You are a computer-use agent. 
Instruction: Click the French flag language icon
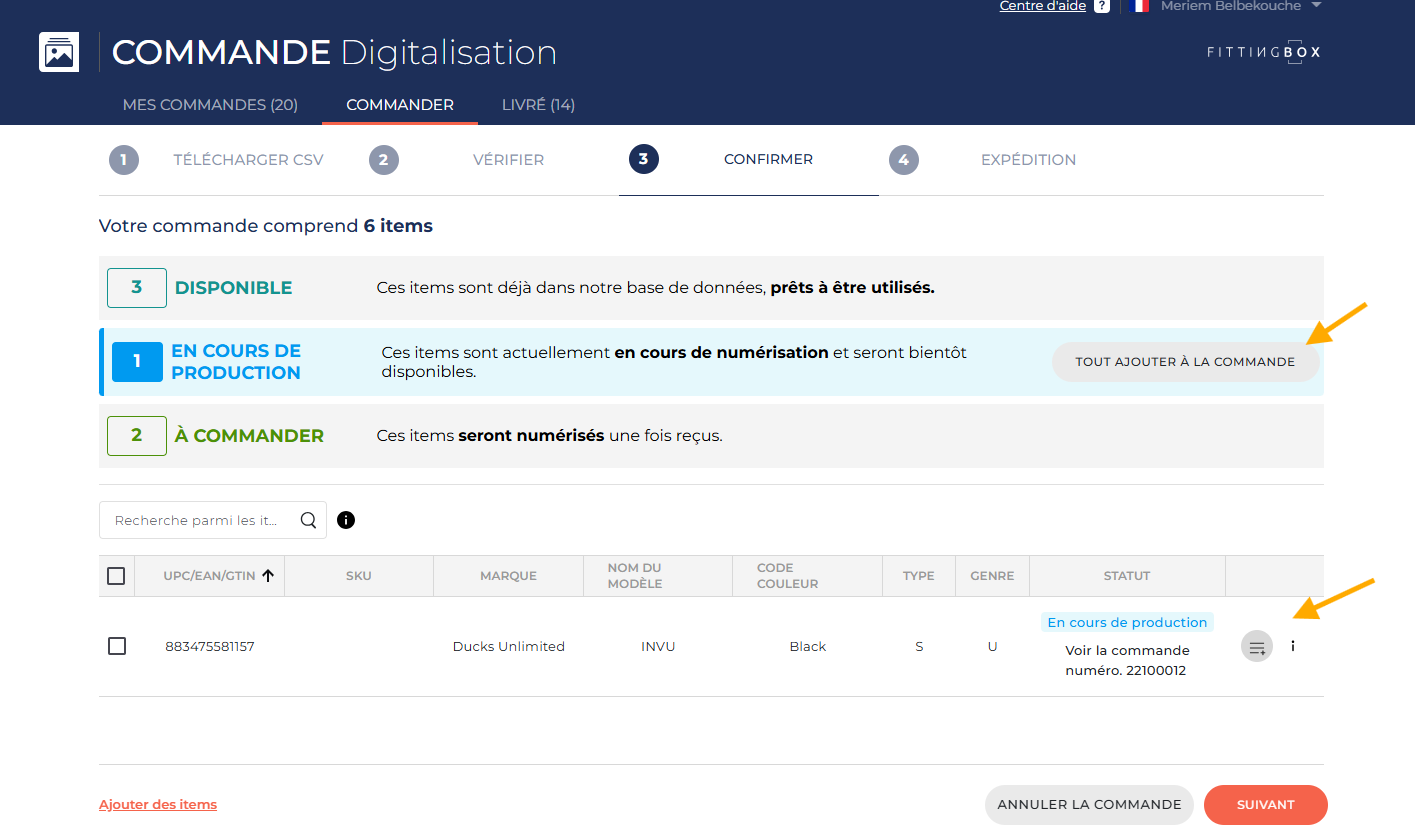tap(1138, 6)
